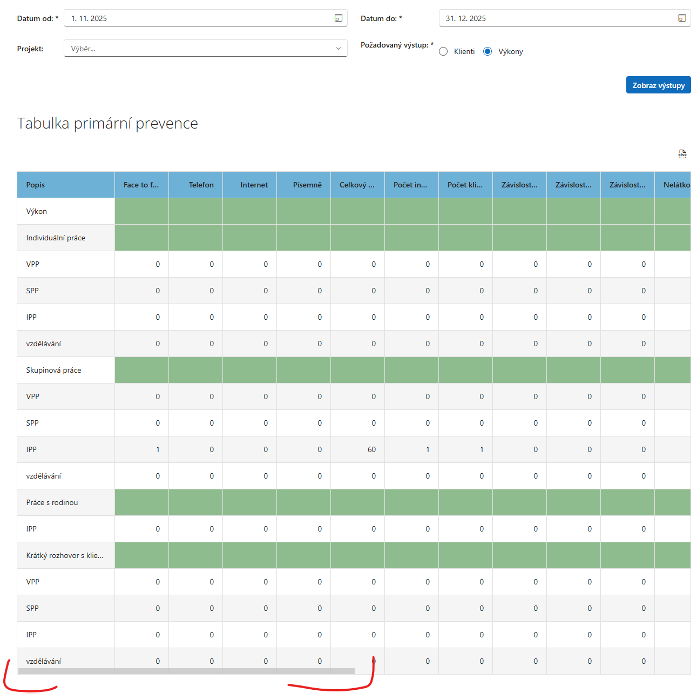Sort by the Popis column header
This screenshot has height=694, width=698.
point(65,185)
